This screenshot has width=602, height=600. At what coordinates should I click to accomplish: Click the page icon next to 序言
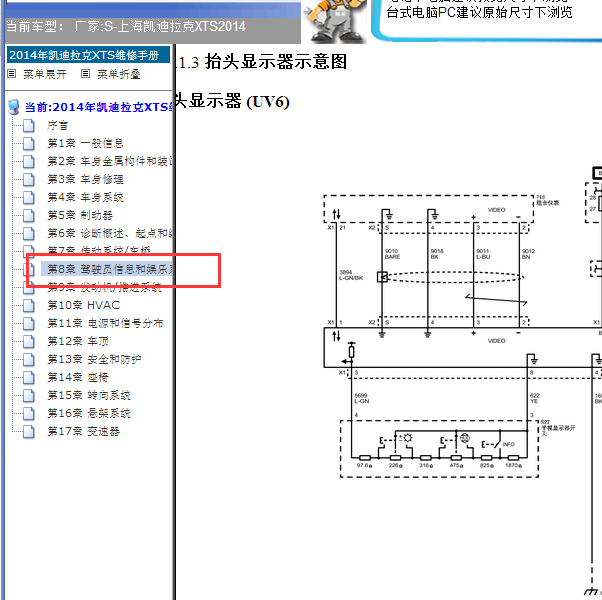[x=28, y=126]
